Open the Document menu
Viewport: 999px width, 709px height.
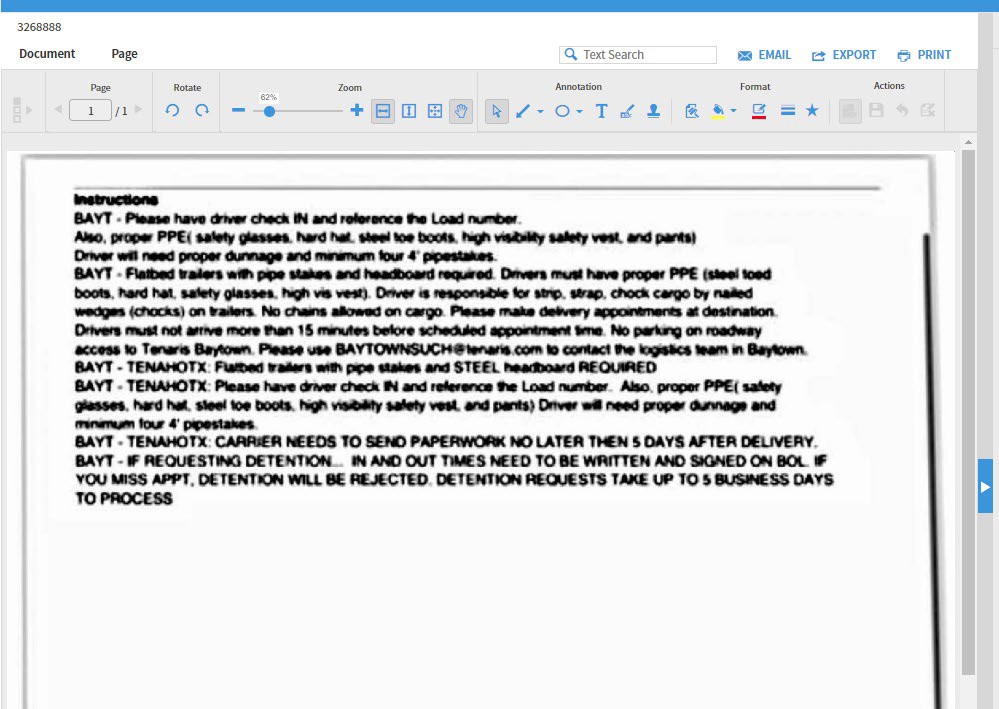pyautogui.click(x=47, y=54)
